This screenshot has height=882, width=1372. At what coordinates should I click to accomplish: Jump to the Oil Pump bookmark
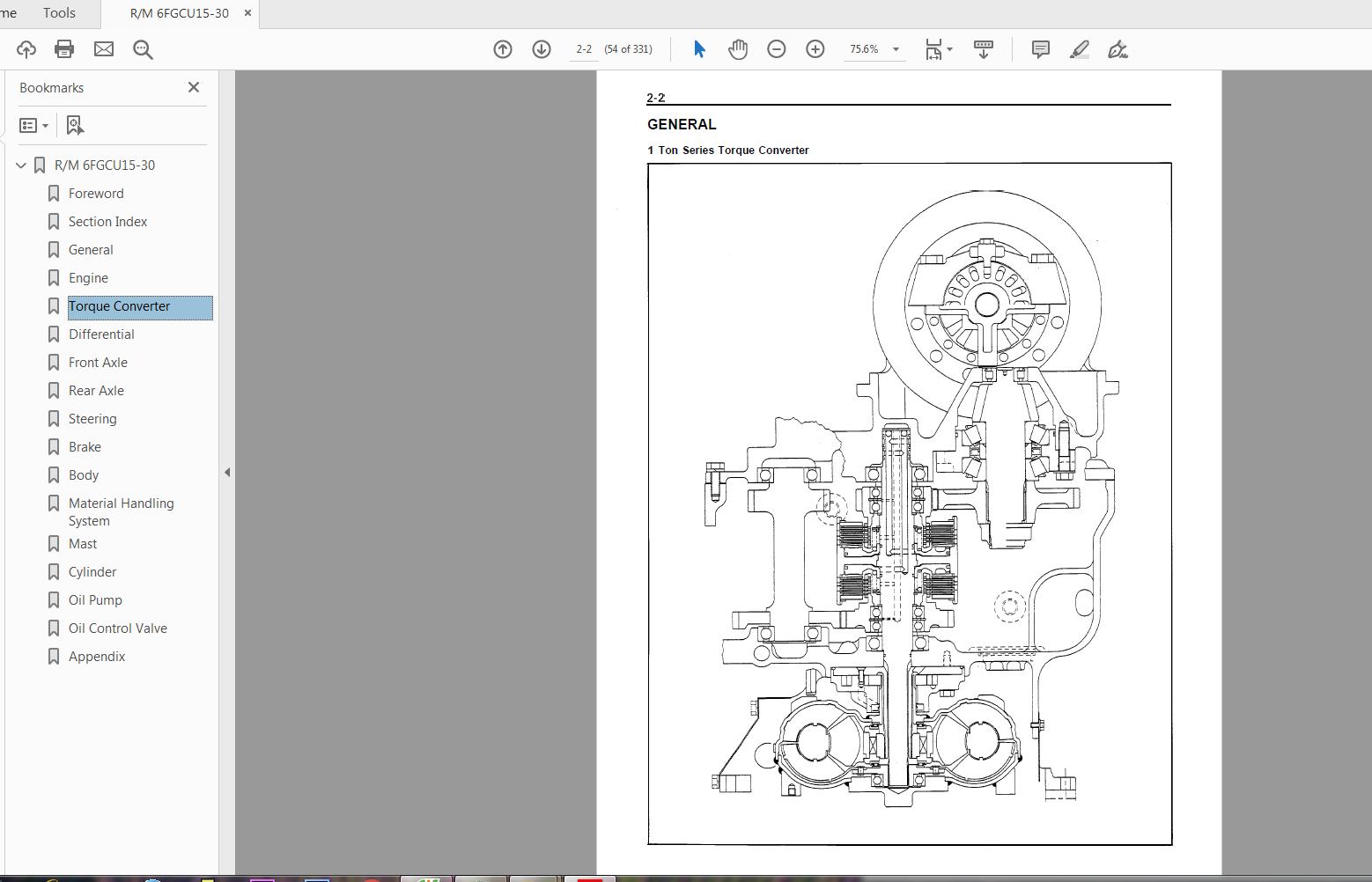click(x=96, y=599)
